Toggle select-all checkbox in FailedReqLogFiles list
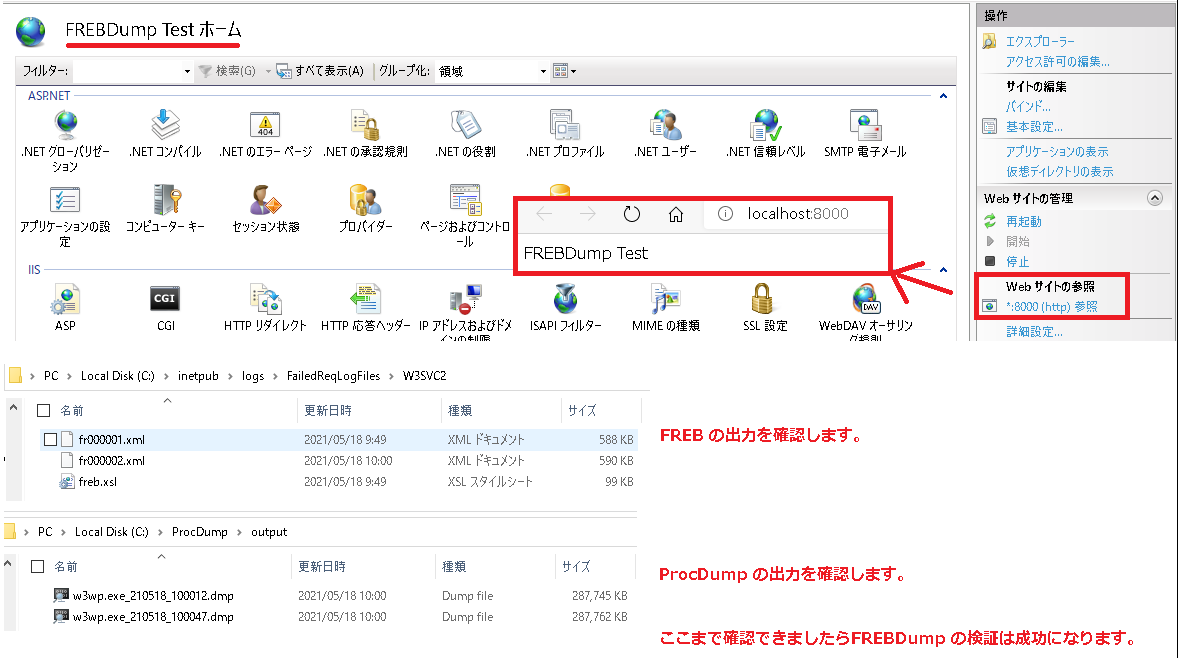 [x=43, y=410]
